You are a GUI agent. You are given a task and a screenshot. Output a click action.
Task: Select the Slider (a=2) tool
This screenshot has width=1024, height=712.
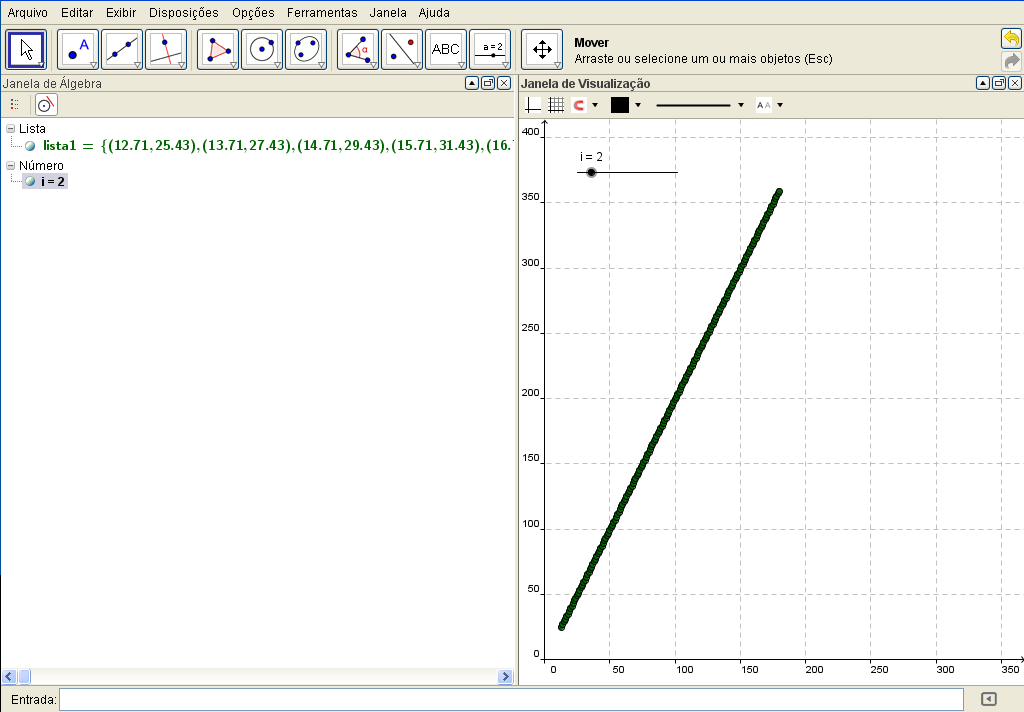pos(490,49)
